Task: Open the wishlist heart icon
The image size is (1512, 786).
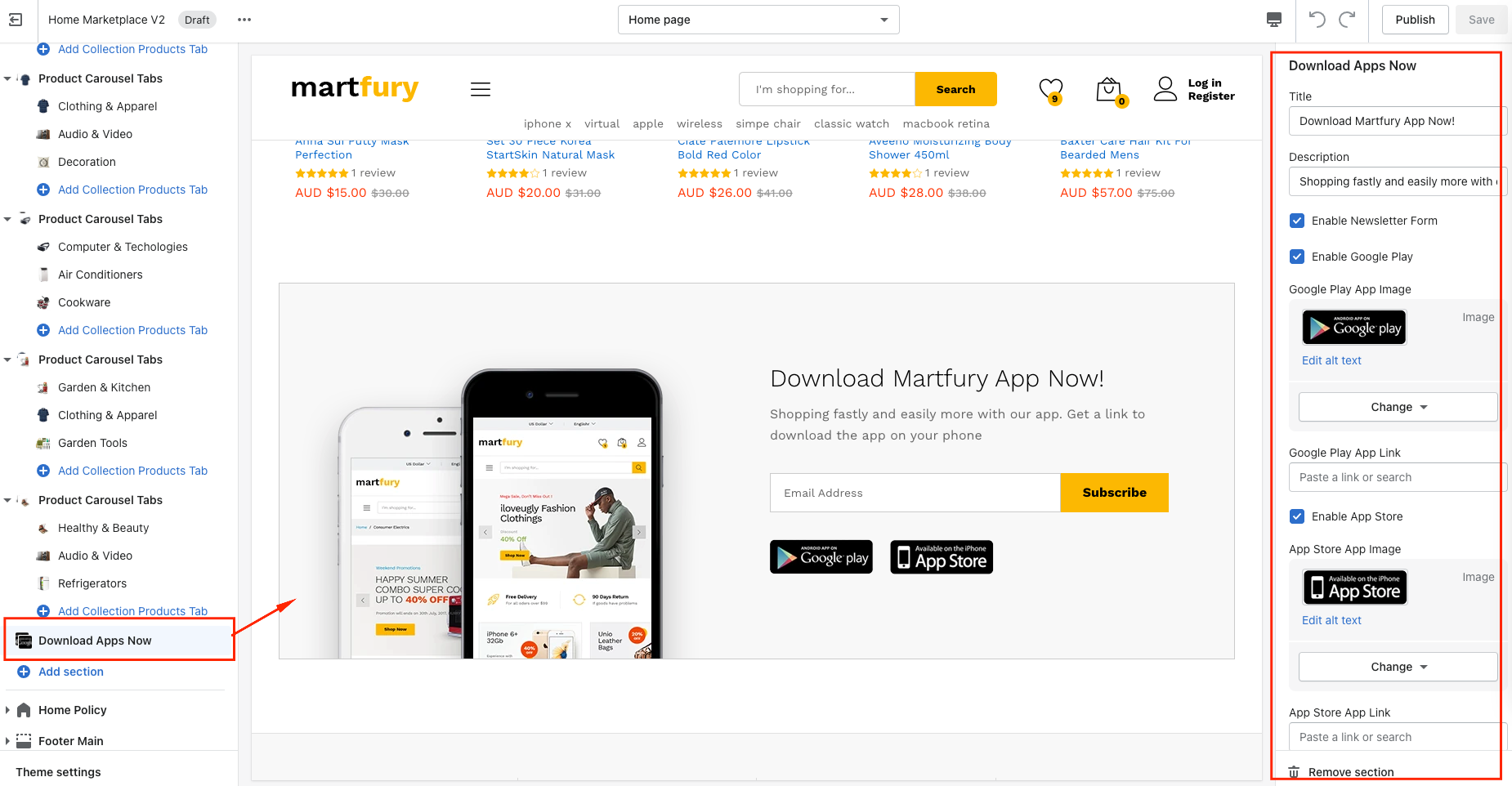Action: pos(1051,90)
